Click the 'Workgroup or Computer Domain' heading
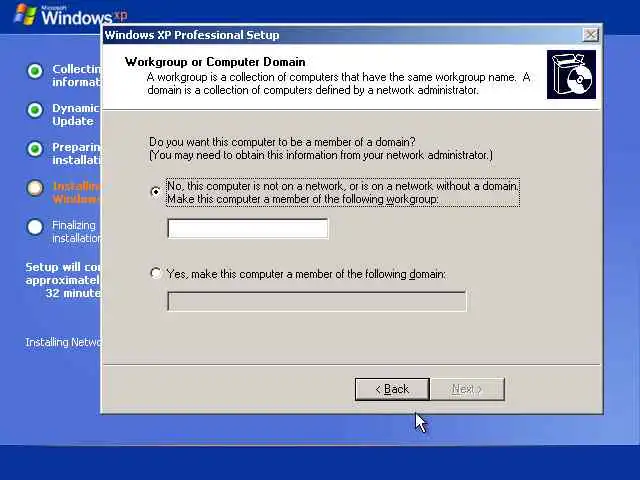640x480 pixels. (215, 62)
